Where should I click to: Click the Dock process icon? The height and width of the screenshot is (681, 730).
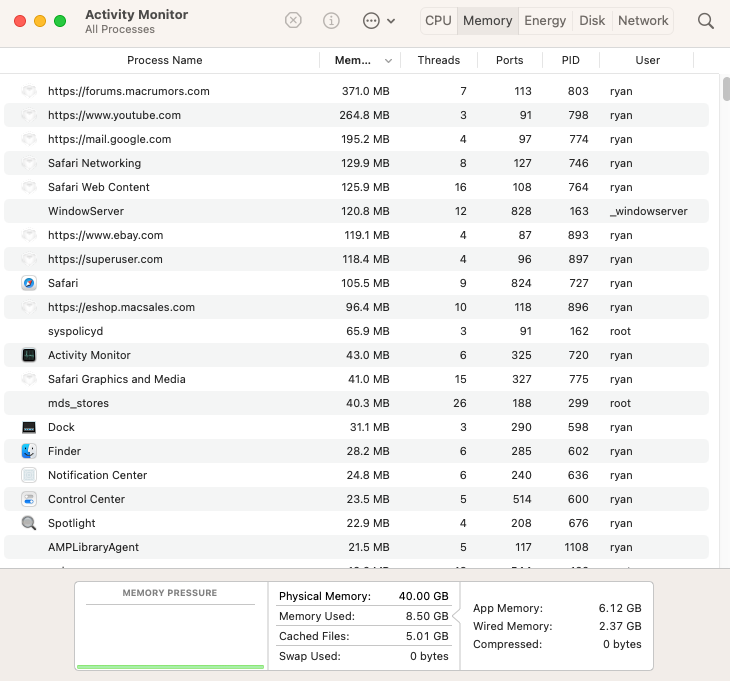coord(29,427)
